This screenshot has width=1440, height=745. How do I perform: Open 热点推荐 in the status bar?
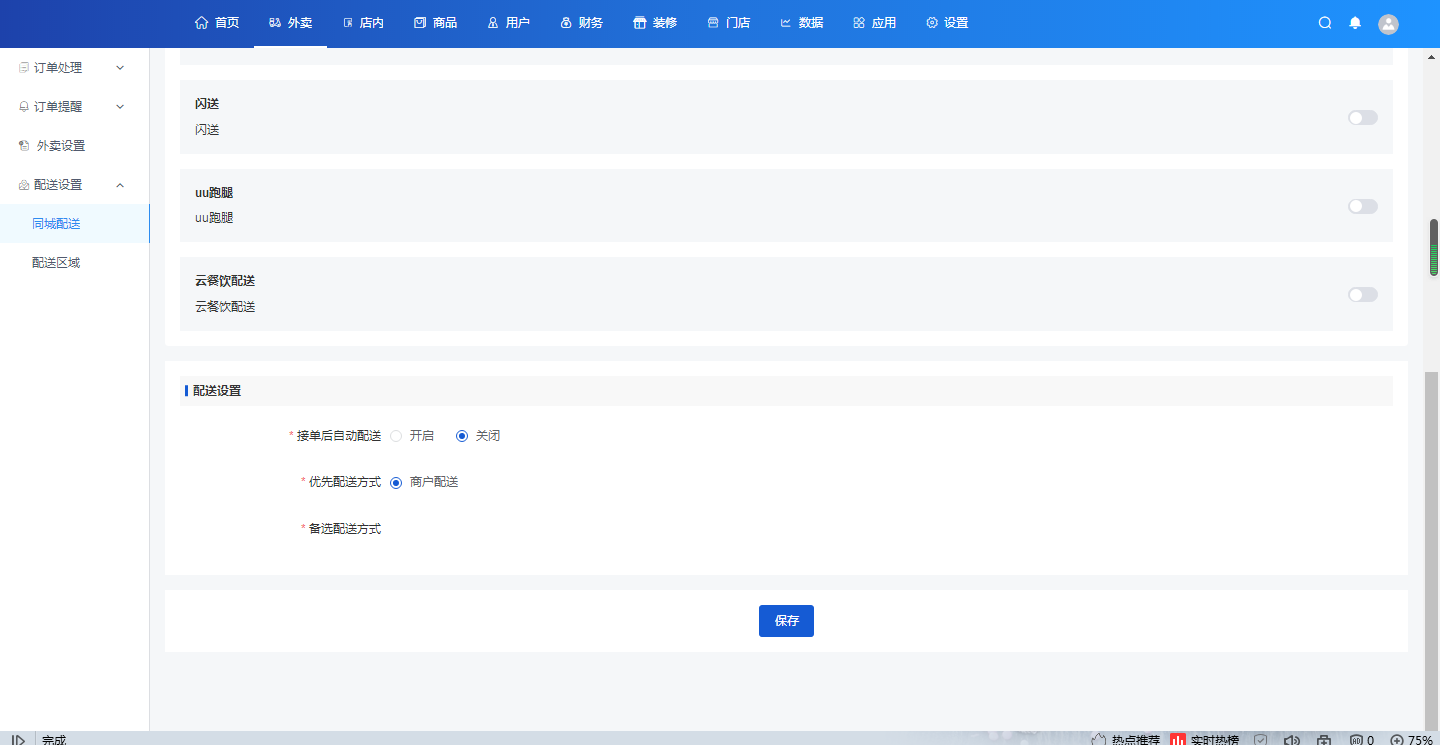pos(1125,740)
